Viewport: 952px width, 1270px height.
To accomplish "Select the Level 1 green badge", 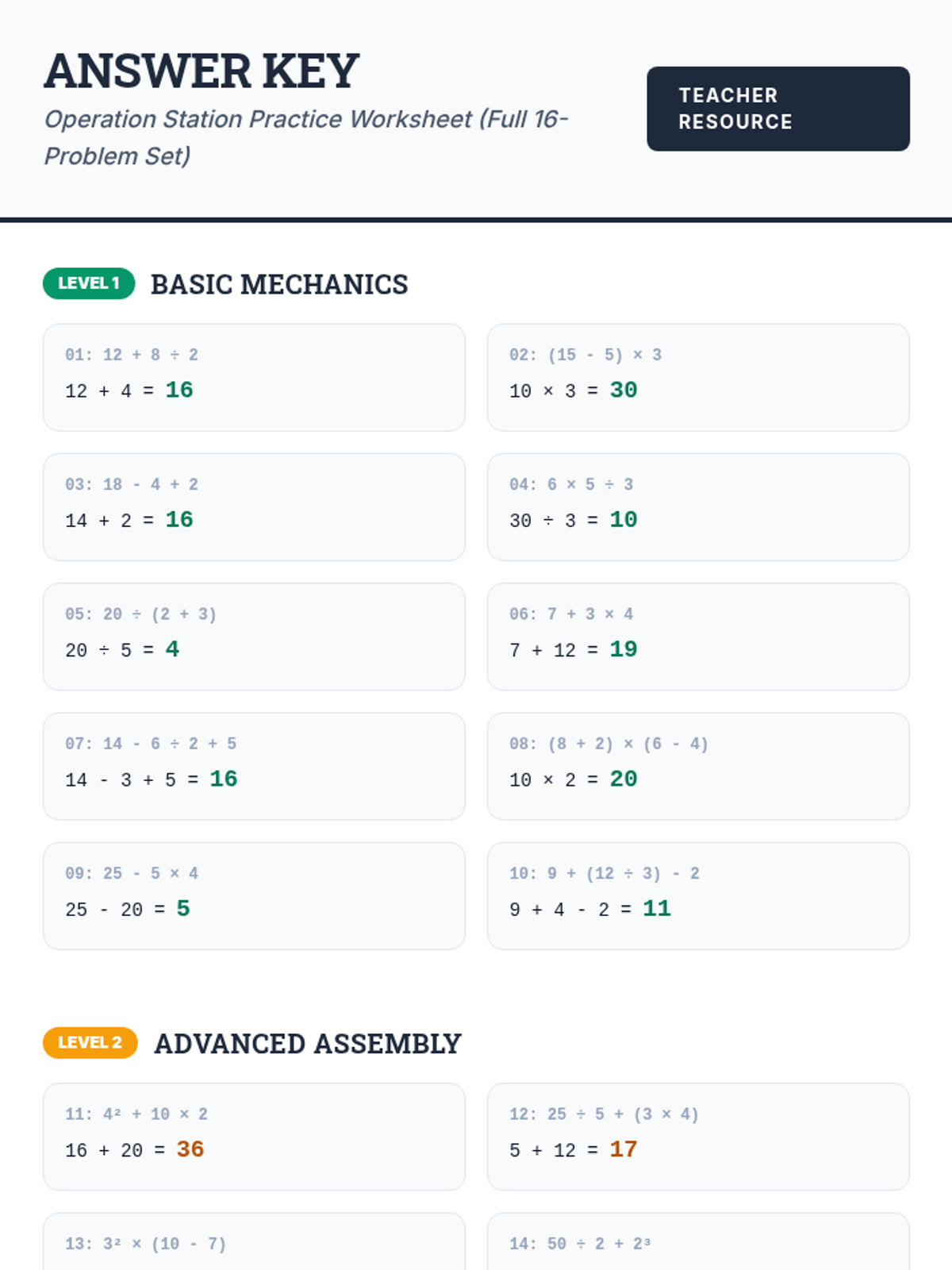I will click(89, 283).
